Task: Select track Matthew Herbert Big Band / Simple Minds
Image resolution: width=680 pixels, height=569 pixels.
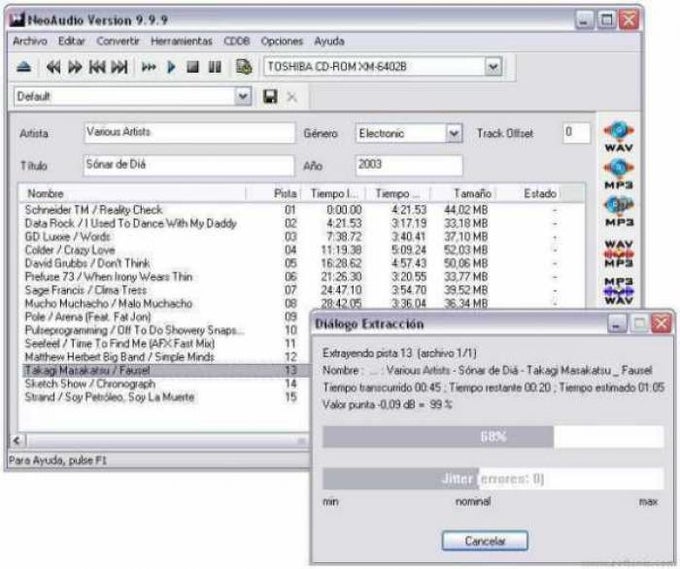Action: [120, 357]
